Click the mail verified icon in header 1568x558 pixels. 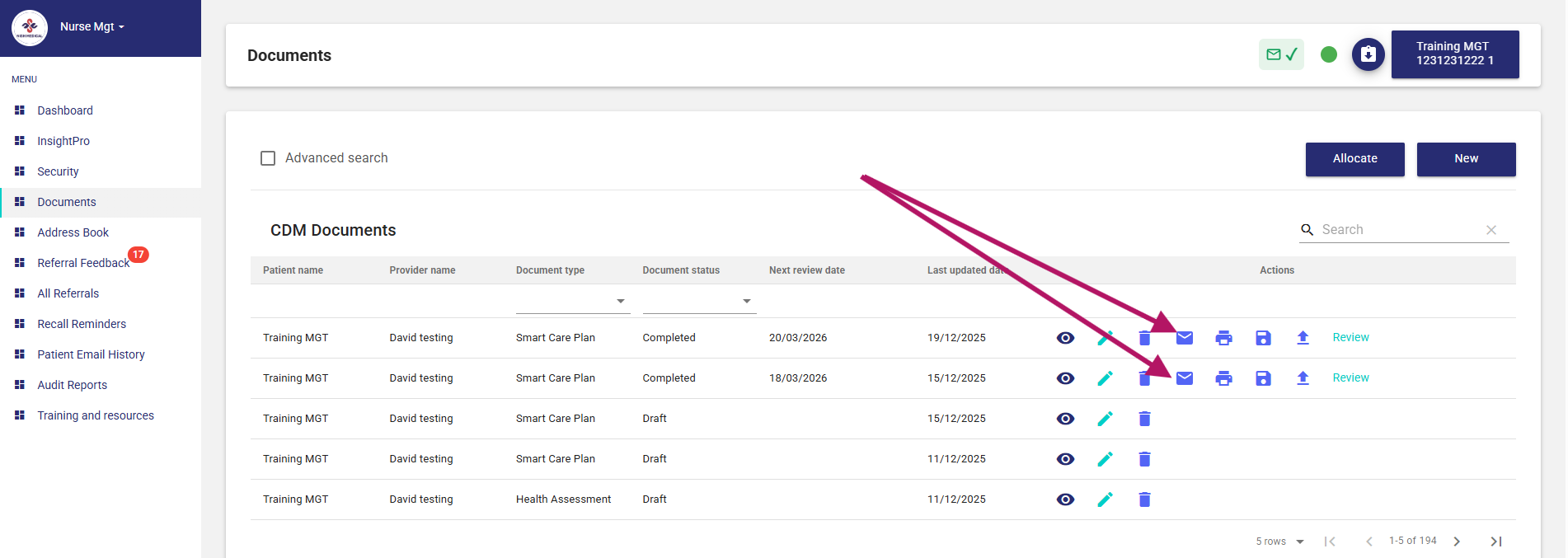[1281, 54]
